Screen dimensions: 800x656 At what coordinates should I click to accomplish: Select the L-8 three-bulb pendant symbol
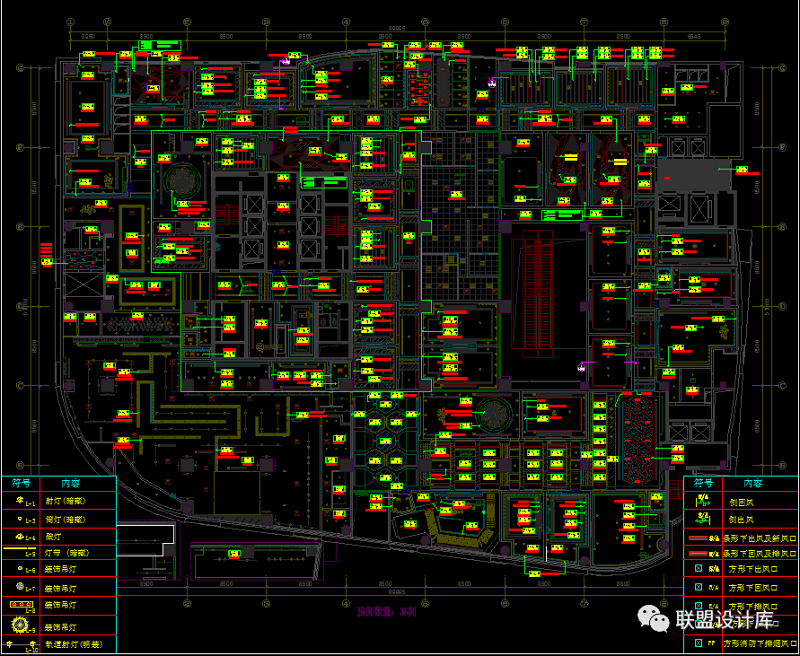tap(20, 605)
